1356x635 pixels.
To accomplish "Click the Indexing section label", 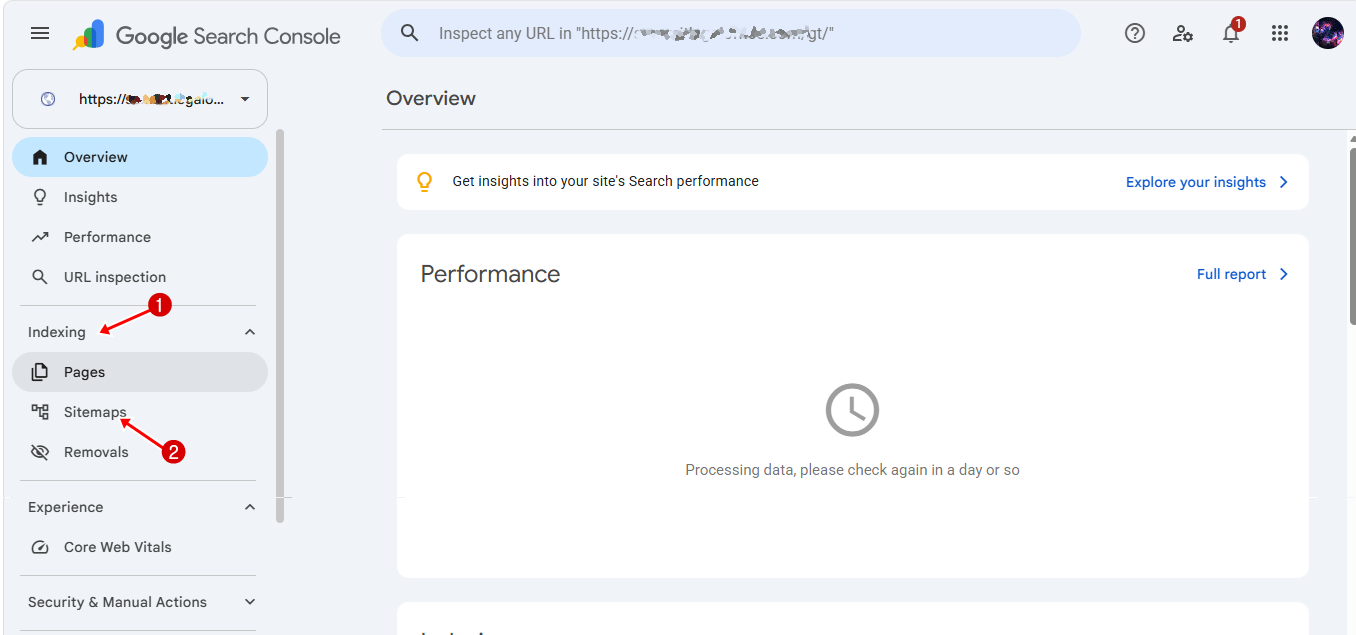I will pyautogui.click(x=57, y=332).
